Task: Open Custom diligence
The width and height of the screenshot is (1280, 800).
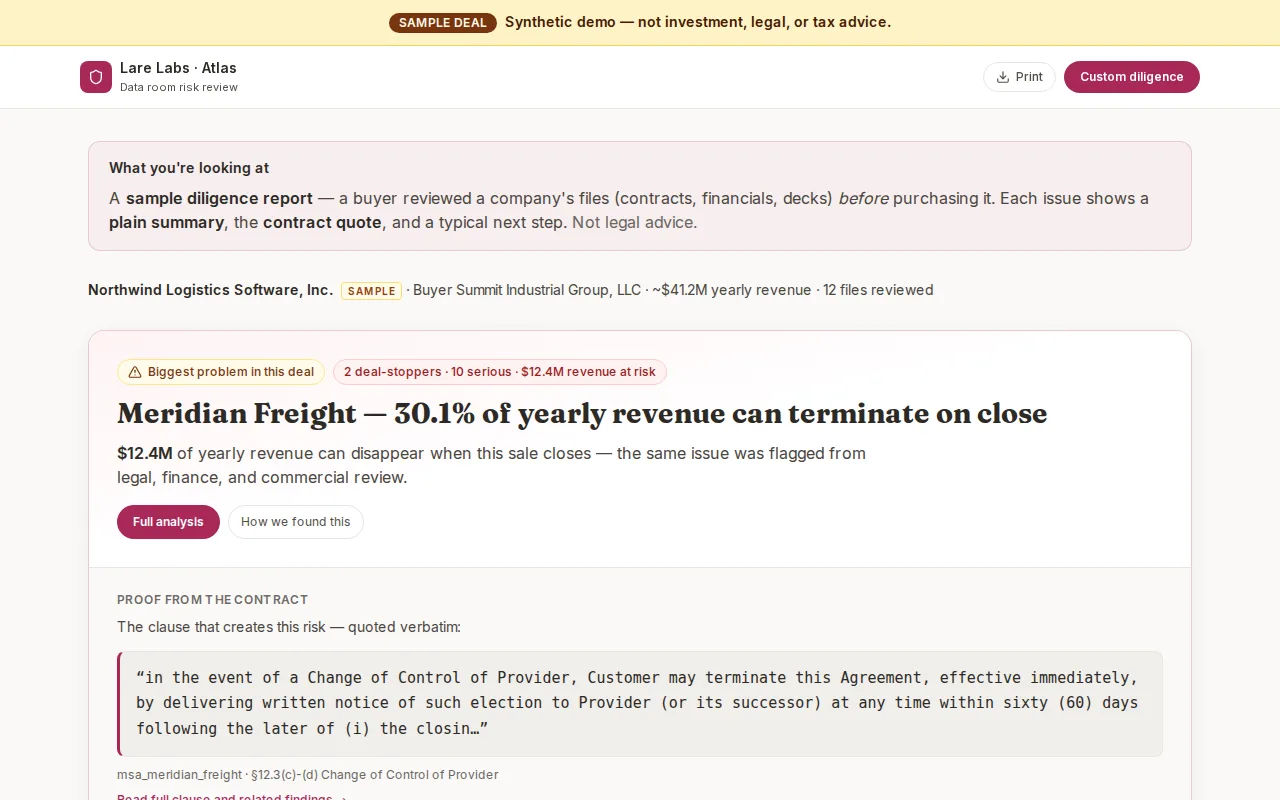Action: pos(1132,77)
